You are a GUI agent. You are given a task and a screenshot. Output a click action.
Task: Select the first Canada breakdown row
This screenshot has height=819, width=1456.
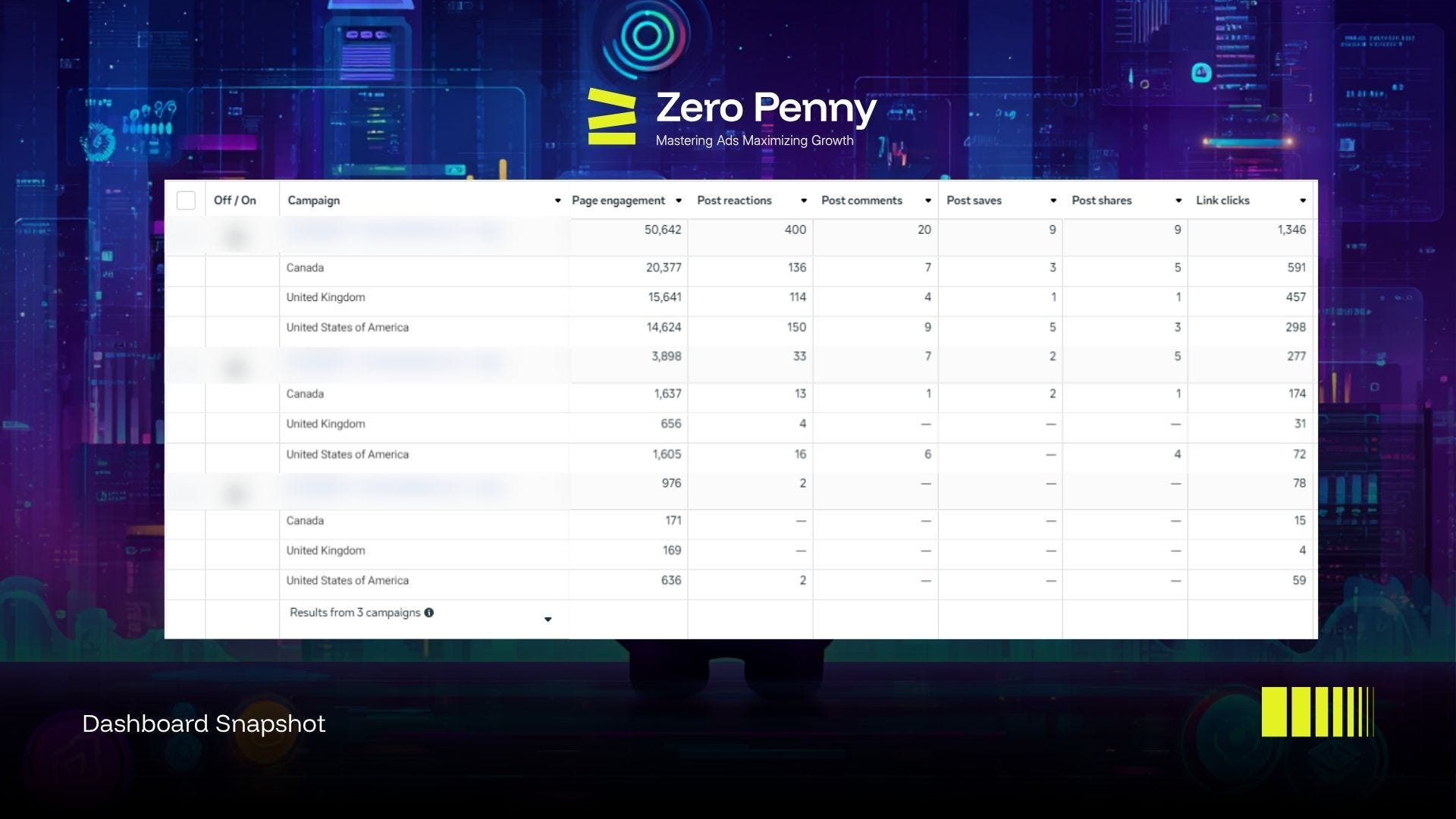click(x=305, y=268)
